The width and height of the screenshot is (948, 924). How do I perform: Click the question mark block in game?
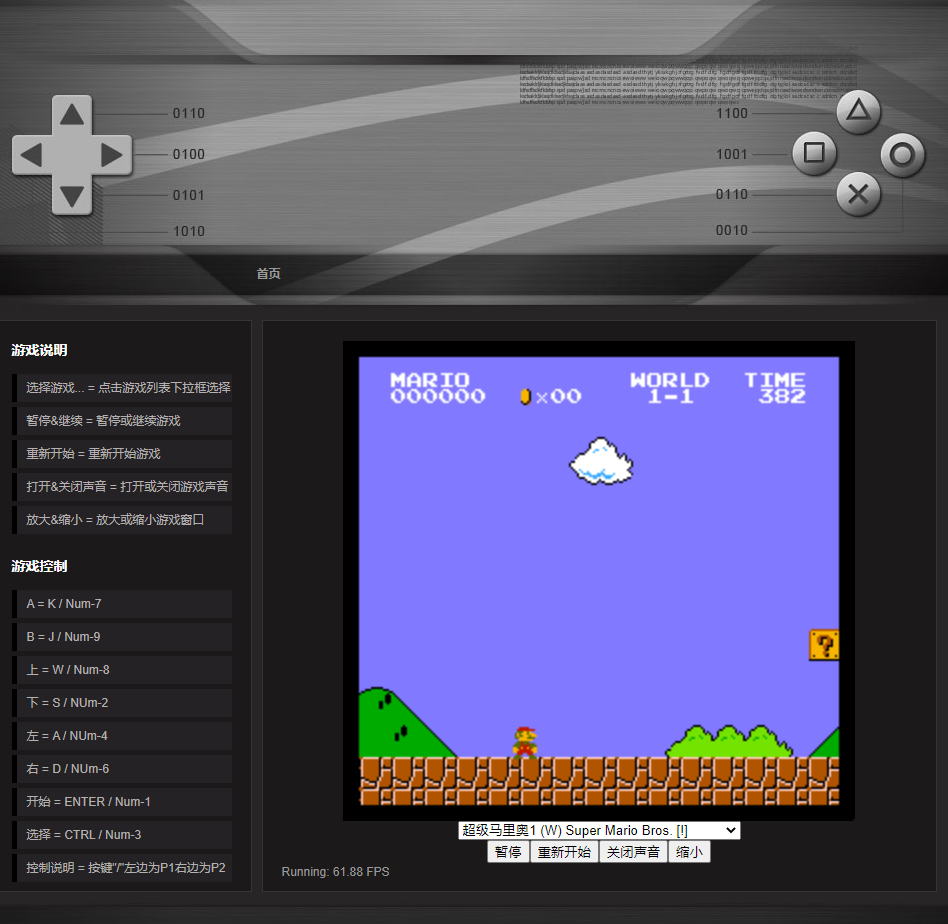point(824,645)
